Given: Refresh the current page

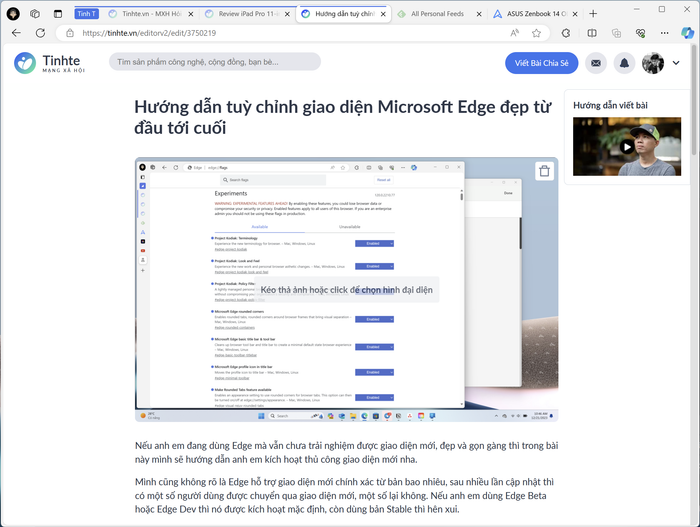Looking at the screenshot, I should (x=40, y=33).
